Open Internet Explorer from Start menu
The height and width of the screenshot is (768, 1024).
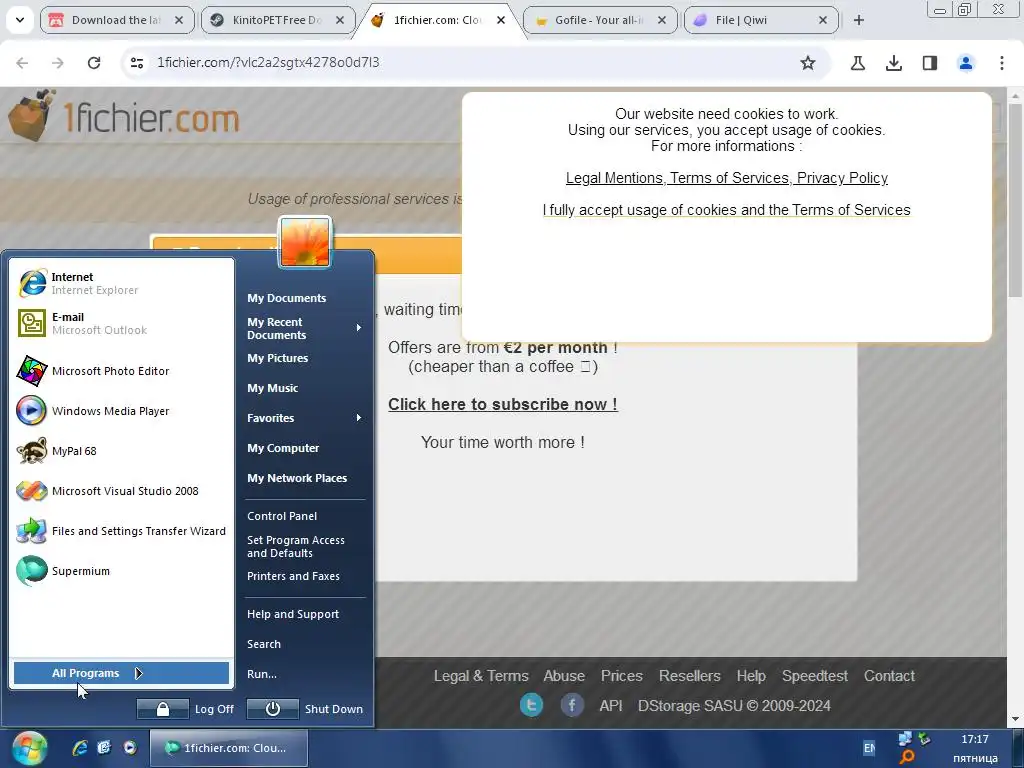121,283
